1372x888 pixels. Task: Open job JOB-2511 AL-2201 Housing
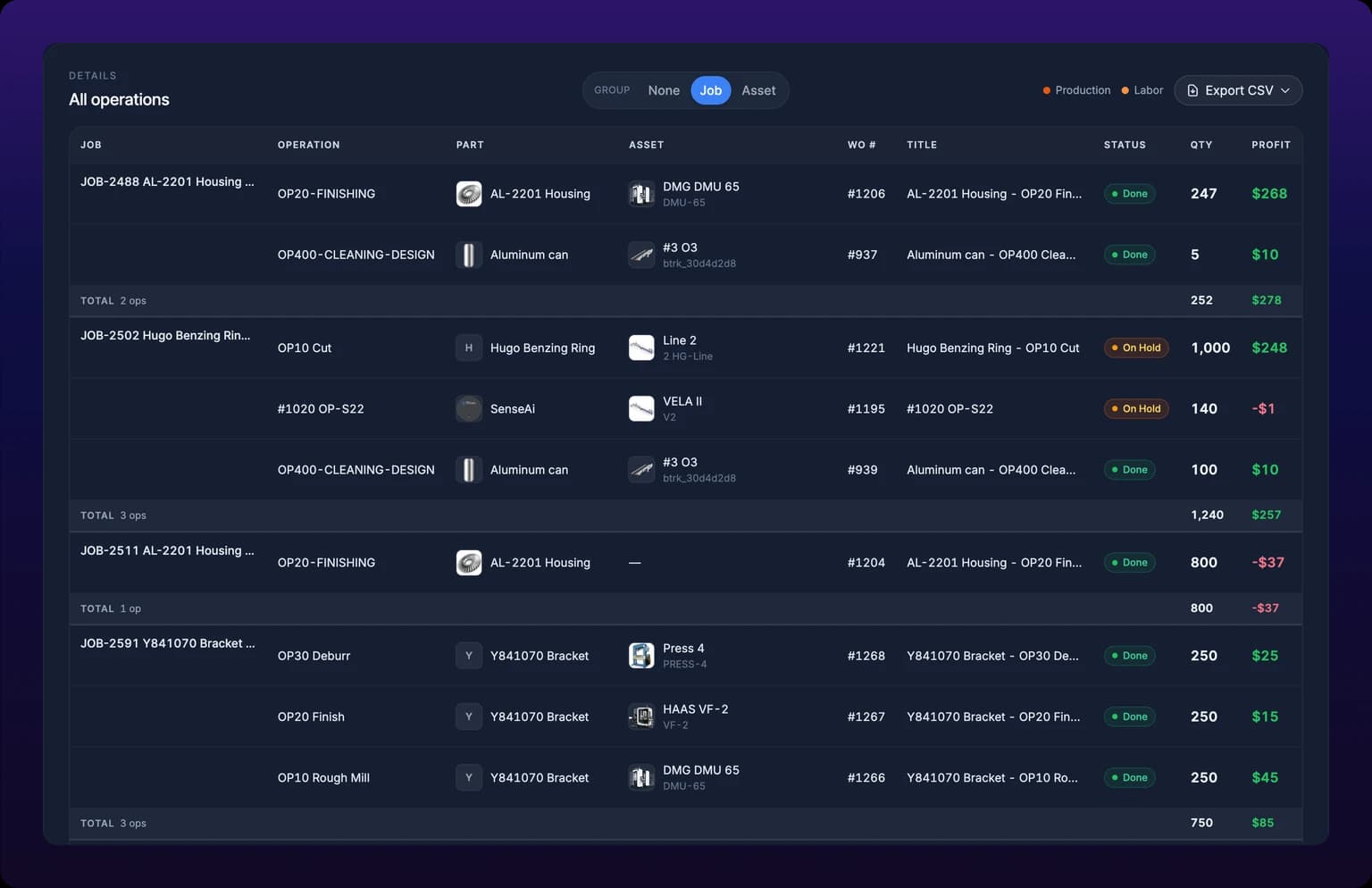point(167,550)
